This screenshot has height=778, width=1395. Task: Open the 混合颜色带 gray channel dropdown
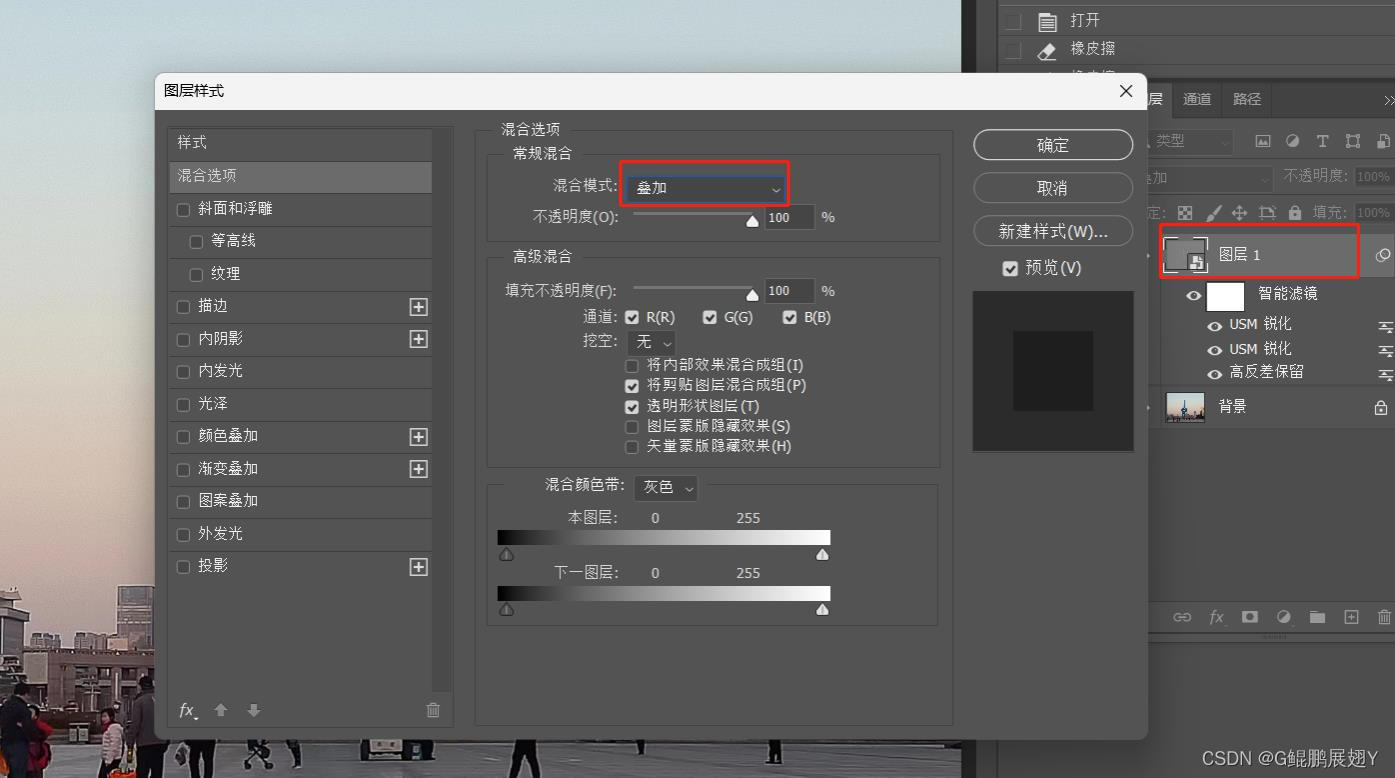pos(666,487)
